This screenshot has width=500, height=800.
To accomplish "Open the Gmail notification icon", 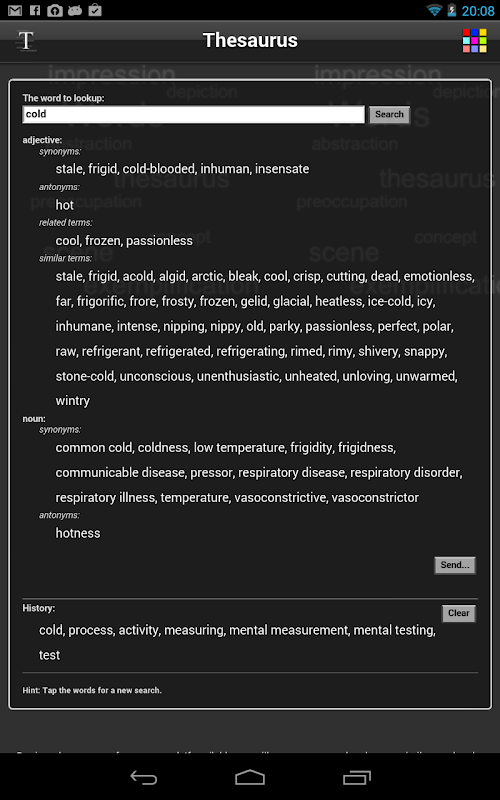I will (15, 10).
